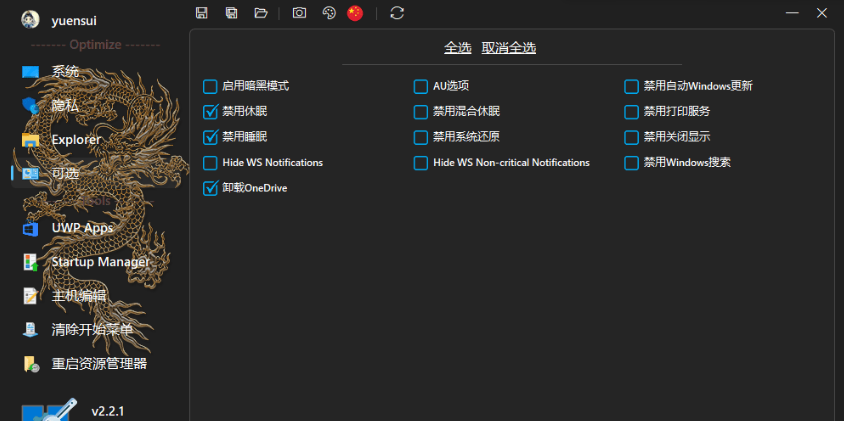Click the 重启资源管理器 folder icon
The image size is (844, 421).
pos(31,364)
